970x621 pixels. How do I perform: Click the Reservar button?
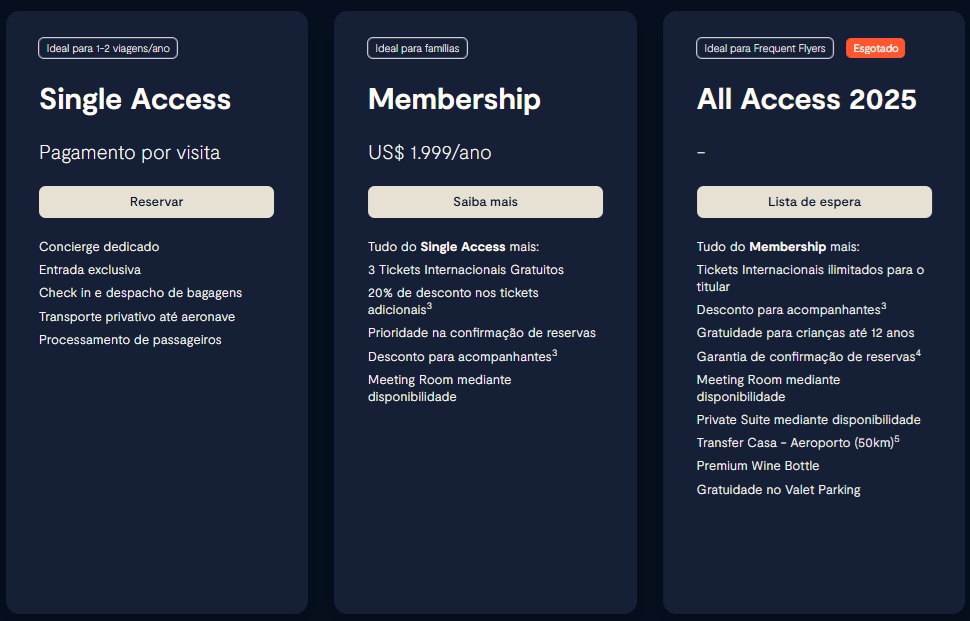coord(156,202)
